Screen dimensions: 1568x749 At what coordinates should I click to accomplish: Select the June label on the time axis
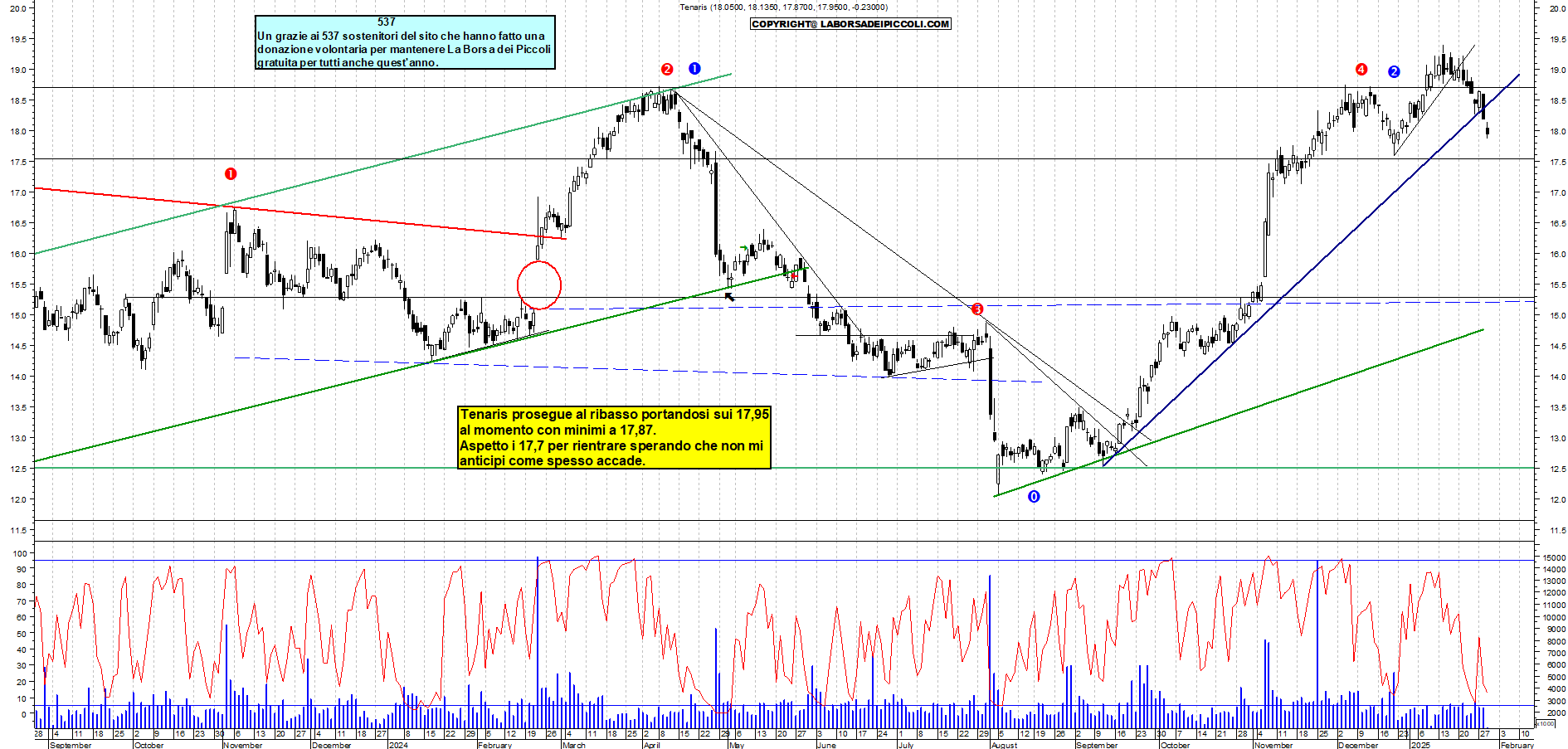point(826,745)
